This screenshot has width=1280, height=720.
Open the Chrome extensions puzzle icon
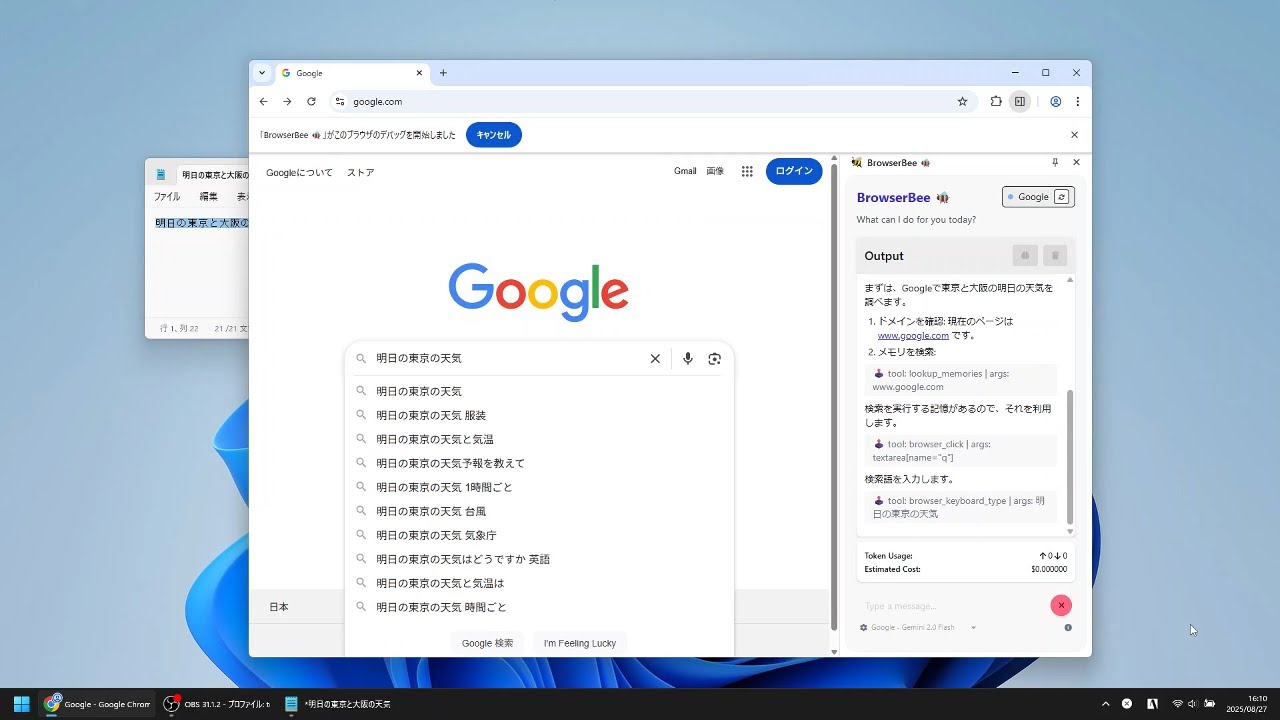(996, 101)
